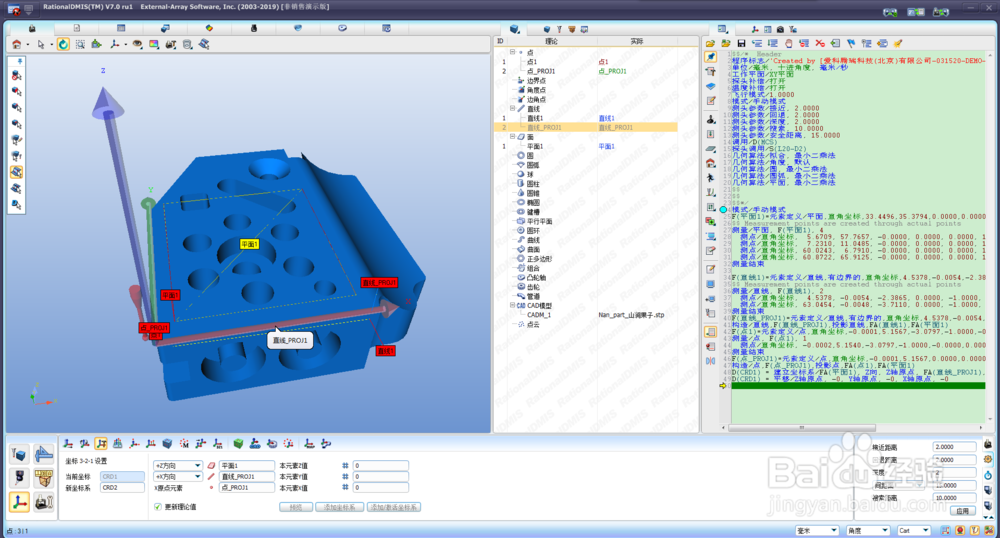Click the open folder icon in program toolbar
This screenshot has height=538, width=1000.
coord(710,43)
